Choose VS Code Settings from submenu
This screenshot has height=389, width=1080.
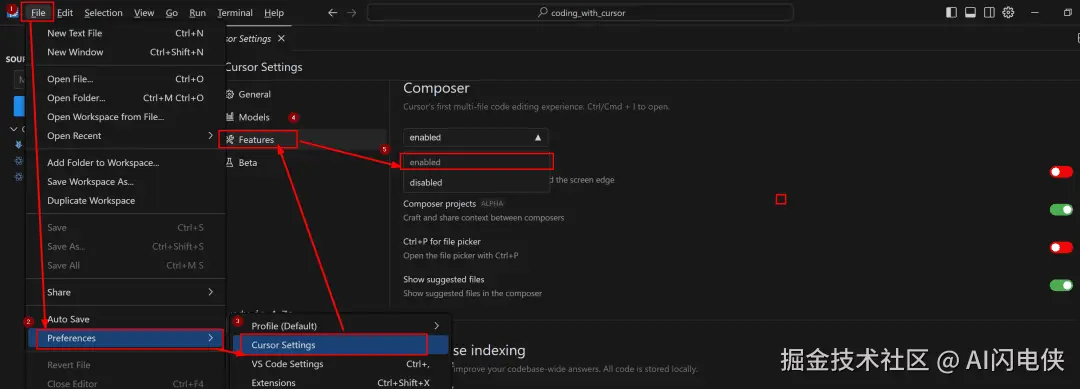(341, 364)
